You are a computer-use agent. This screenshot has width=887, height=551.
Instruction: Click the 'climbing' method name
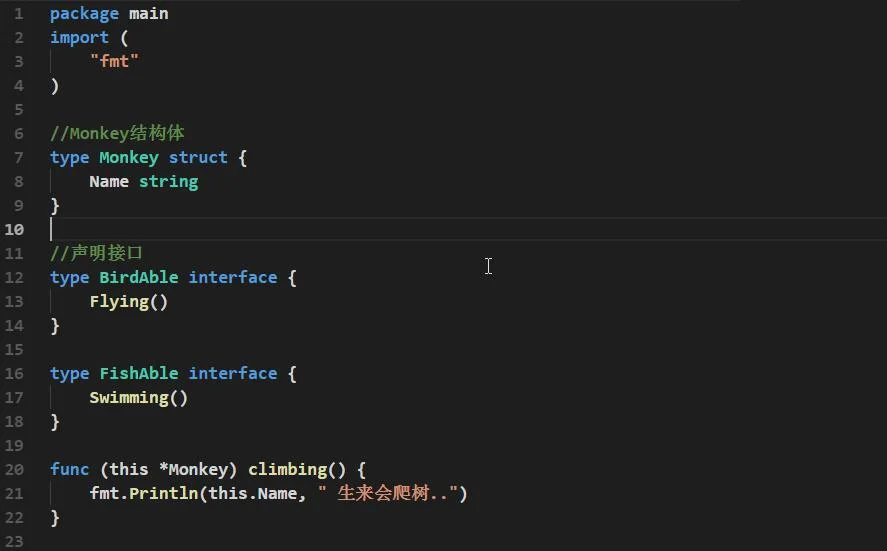[x=287, y=470]
